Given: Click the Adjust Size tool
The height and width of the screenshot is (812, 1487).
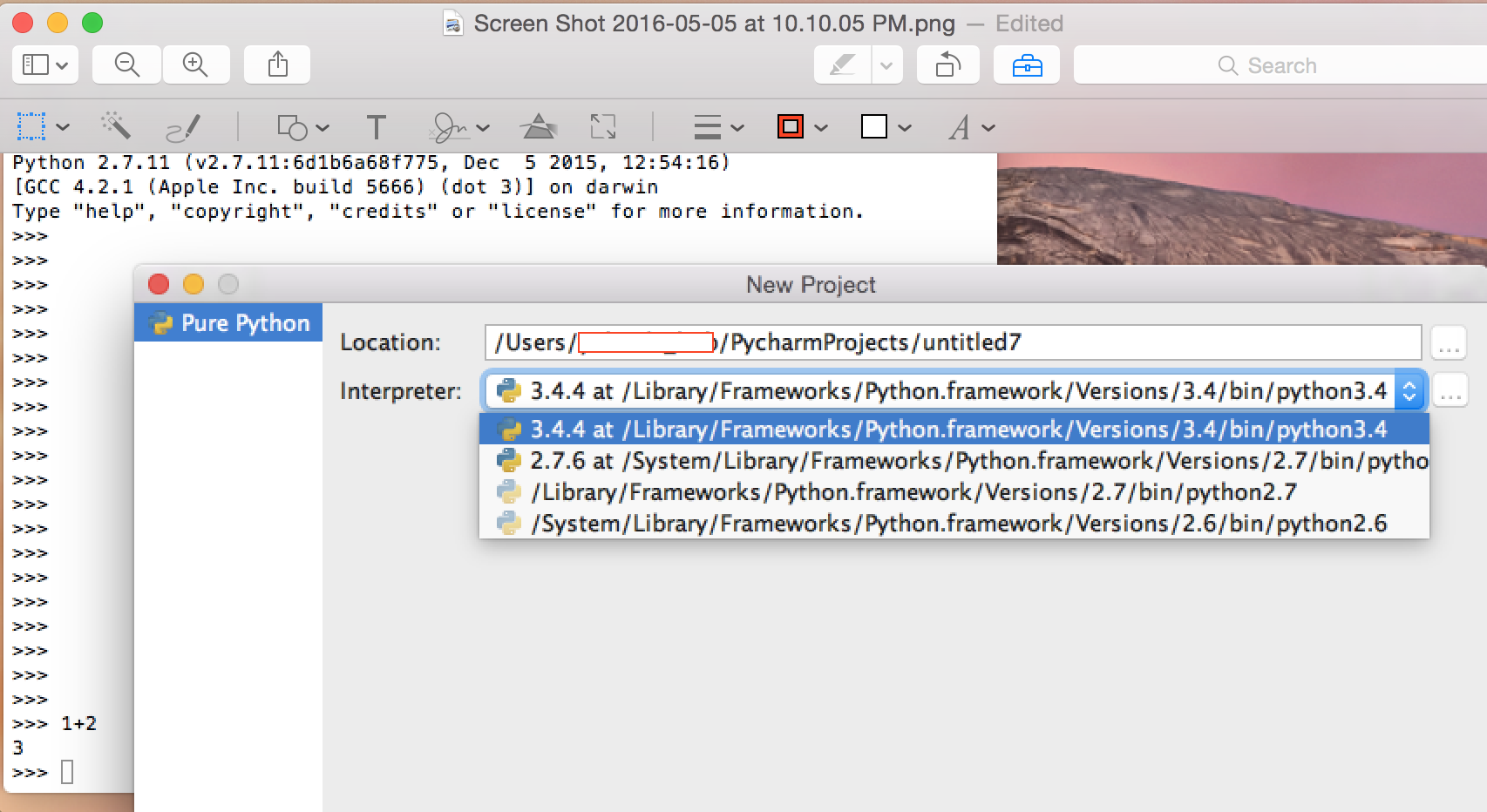Looking at the screenshot, I should click(x=603, y=127).
